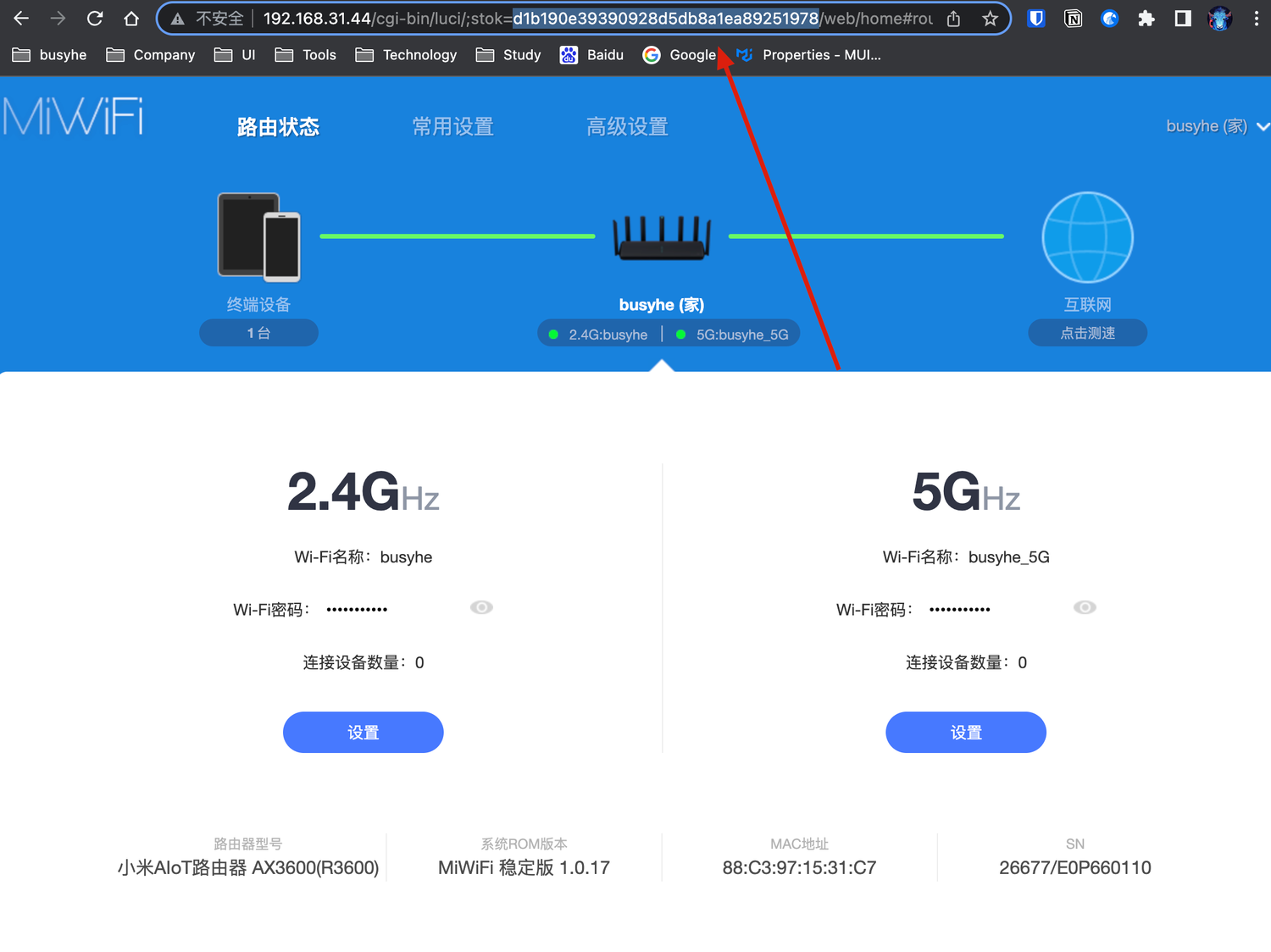The height and width of the screenshot is (952, 1271).
Task: Open the Study bookmarks folder
Action: coord(508,55)
